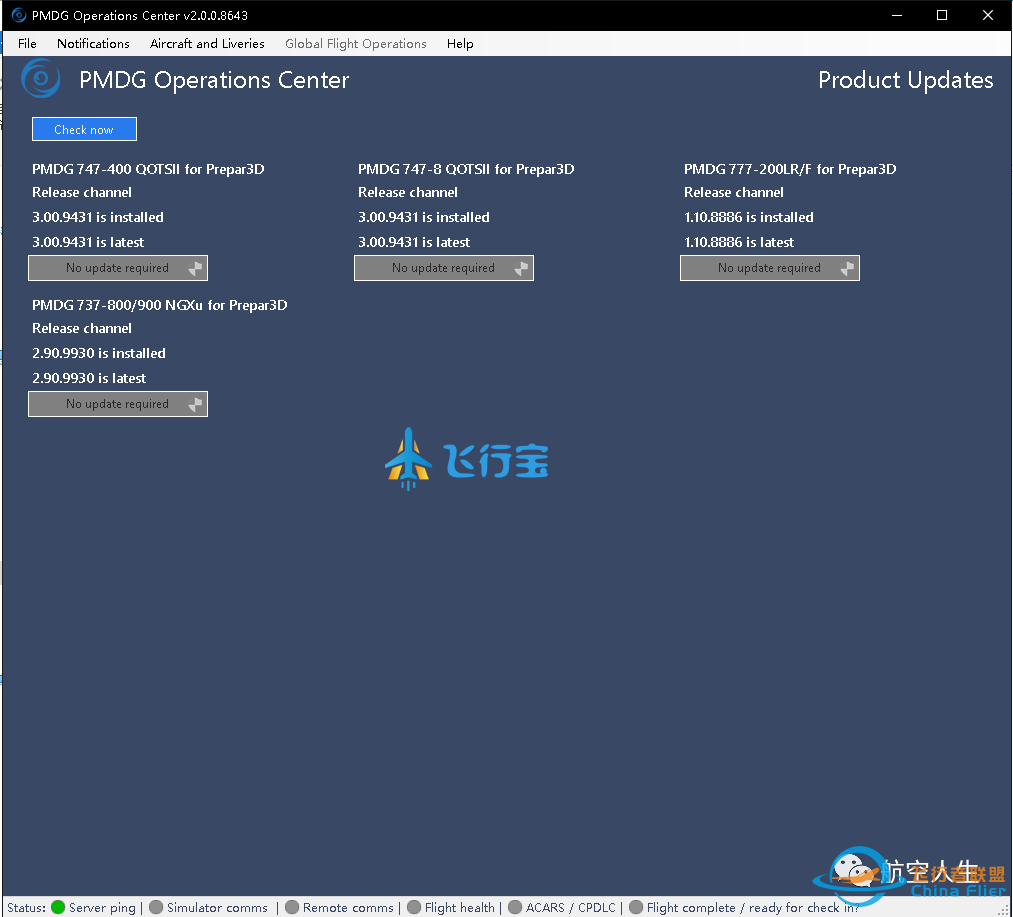Click the shield icon on 747-8 update button
Screen dimensions: 1013x917
tap(521, 268)
